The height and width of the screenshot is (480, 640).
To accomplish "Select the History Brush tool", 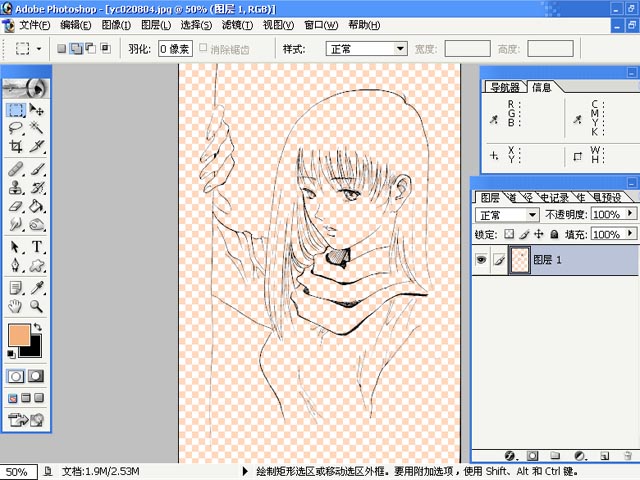I will tap(37, 188).
